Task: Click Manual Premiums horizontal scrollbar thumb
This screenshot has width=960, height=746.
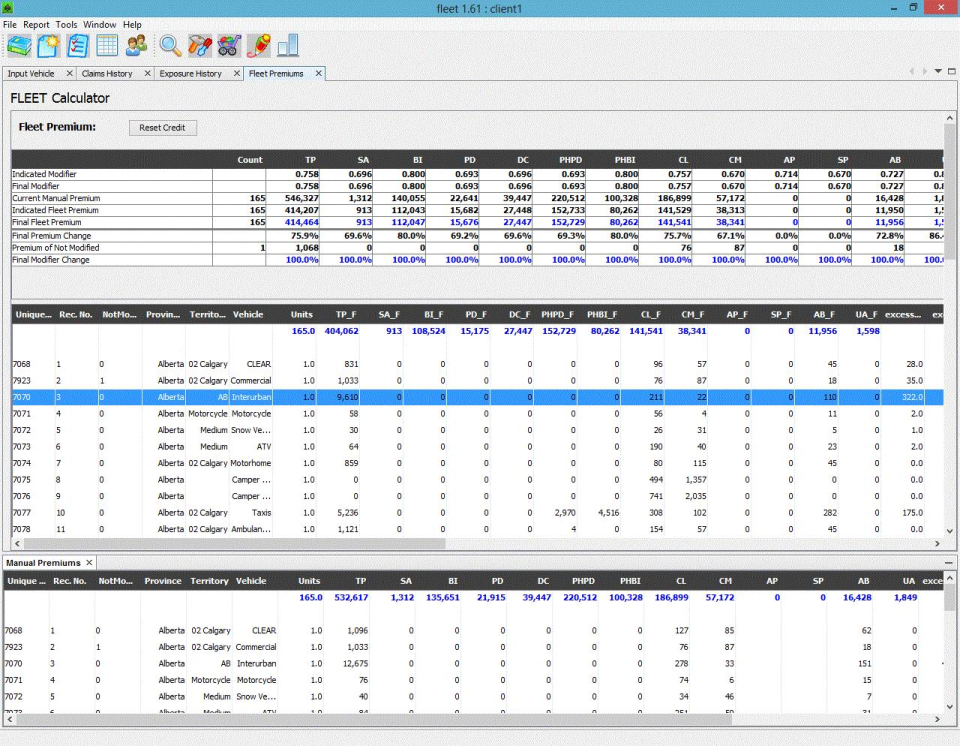Action: [374, 719]
